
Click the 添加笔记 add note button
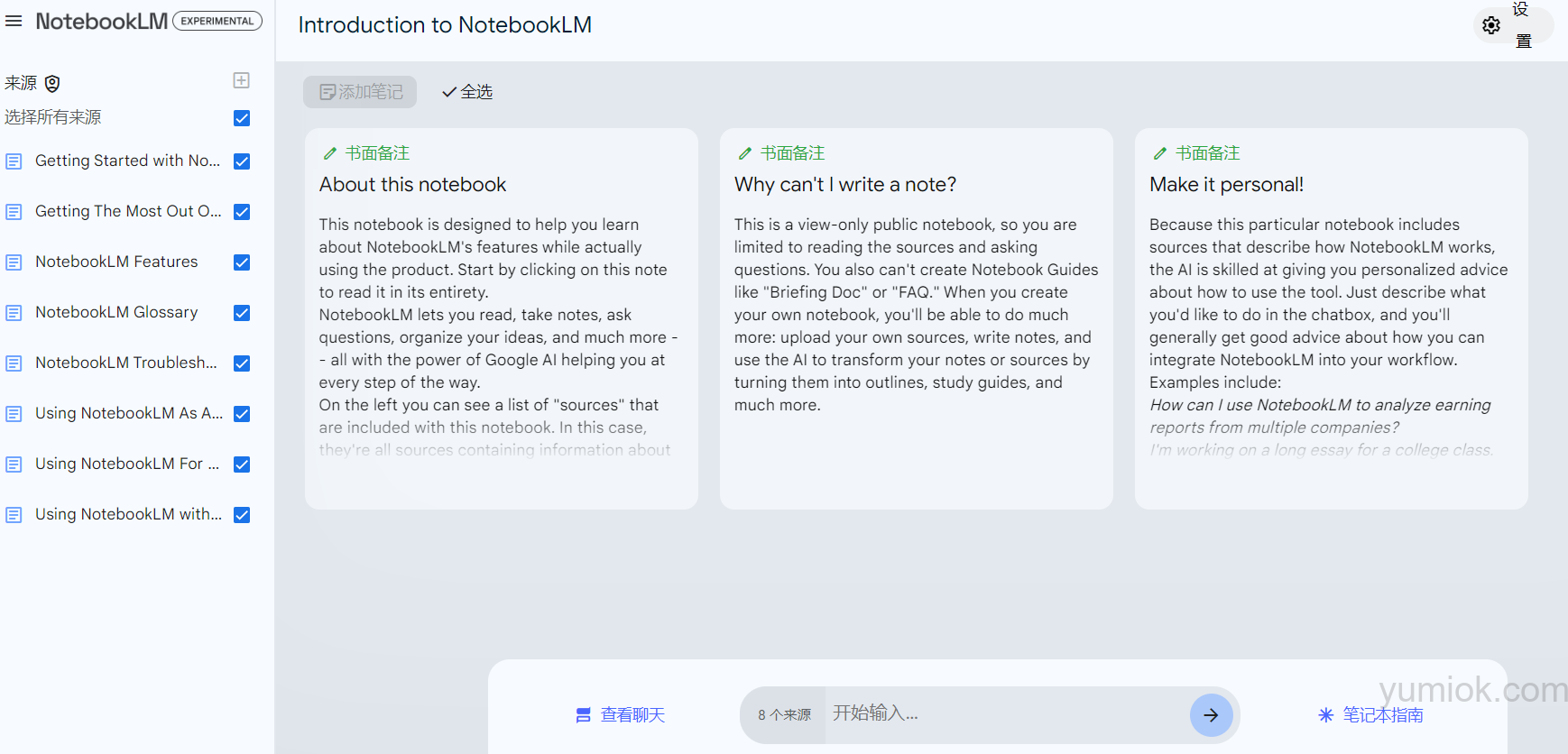[x=360, y=92]
